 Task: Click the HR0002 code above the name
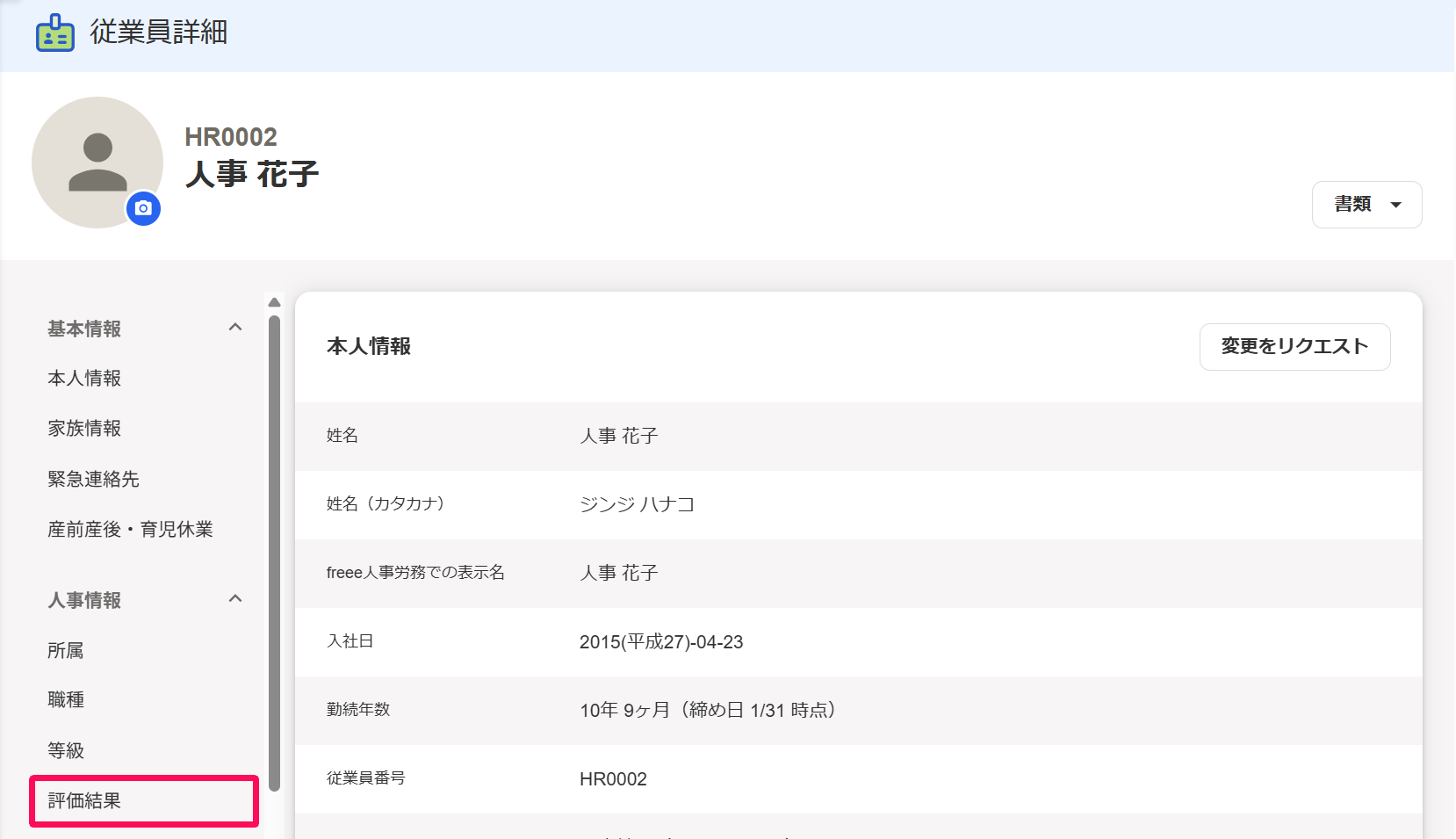coord(231,137)
